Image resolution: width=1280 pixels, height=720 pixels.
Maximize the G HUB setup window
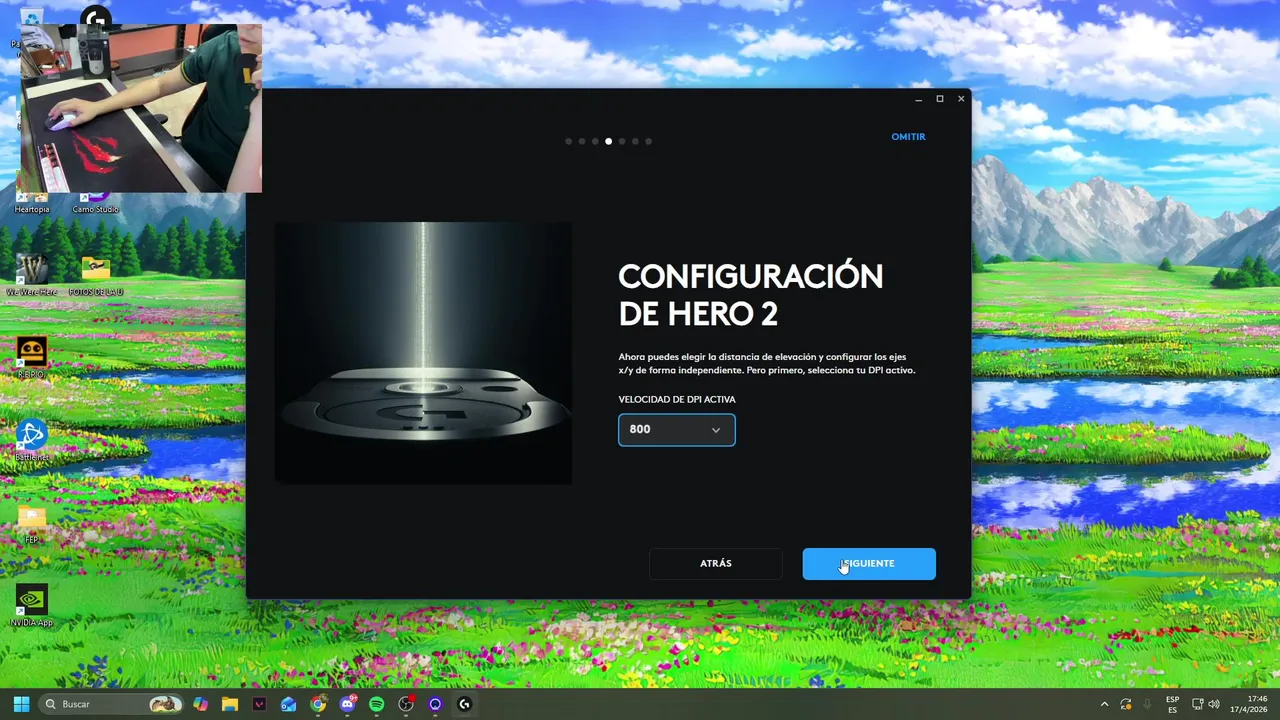[x=940, y=99]
